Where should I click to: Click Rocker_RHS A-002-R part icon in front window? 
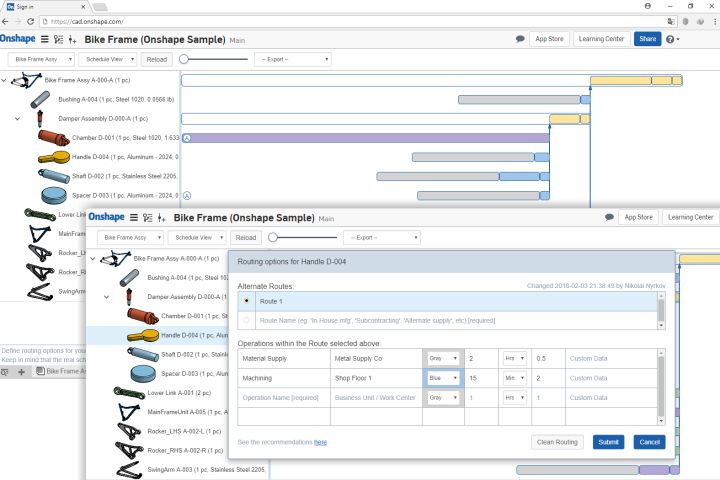point(129,451)
